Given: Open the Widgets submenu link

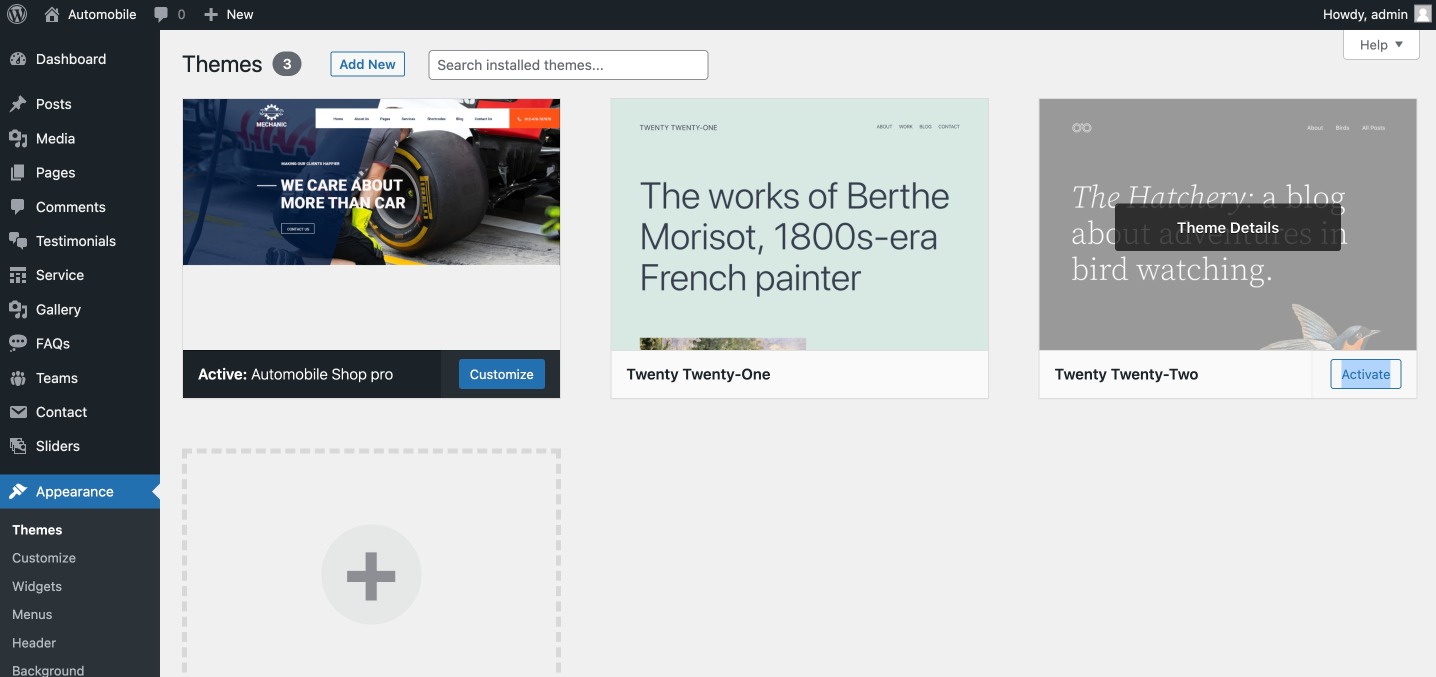Looking at the screenshot, I should point(37,586).
